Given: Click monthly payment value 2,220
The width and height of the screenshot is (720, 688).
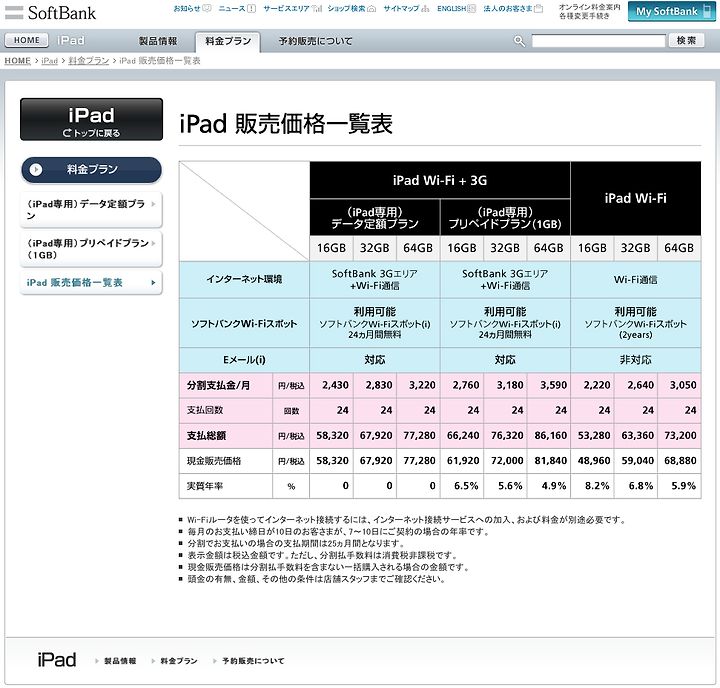Looking at the screenshot, I should point(597,385).
